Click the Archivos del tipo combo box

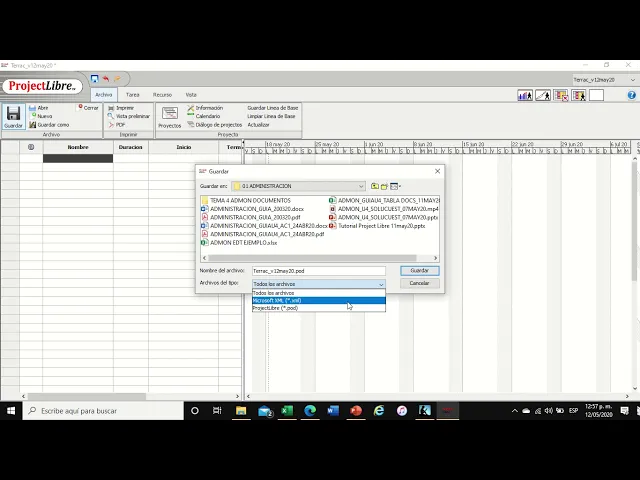click(319, 284)
